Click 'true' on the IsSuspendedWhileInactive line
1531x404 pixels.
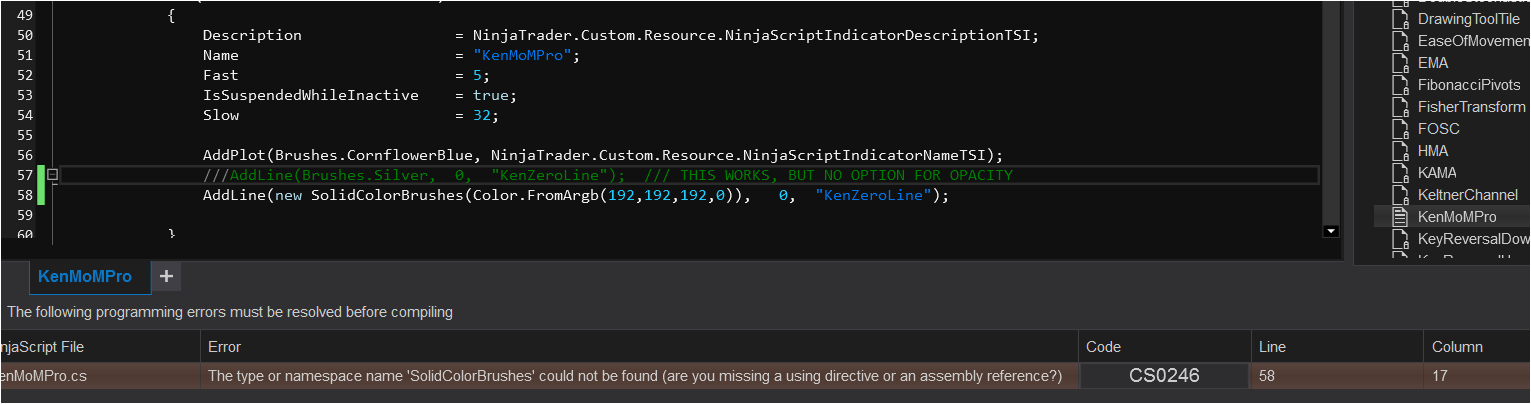pos(491,95)
